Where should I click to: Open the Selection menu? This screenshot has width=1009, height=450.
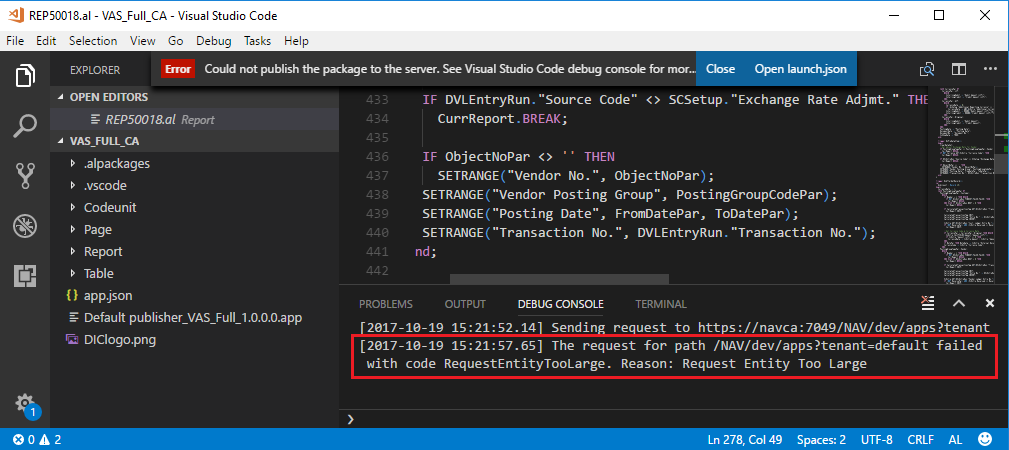pos(93,41)
